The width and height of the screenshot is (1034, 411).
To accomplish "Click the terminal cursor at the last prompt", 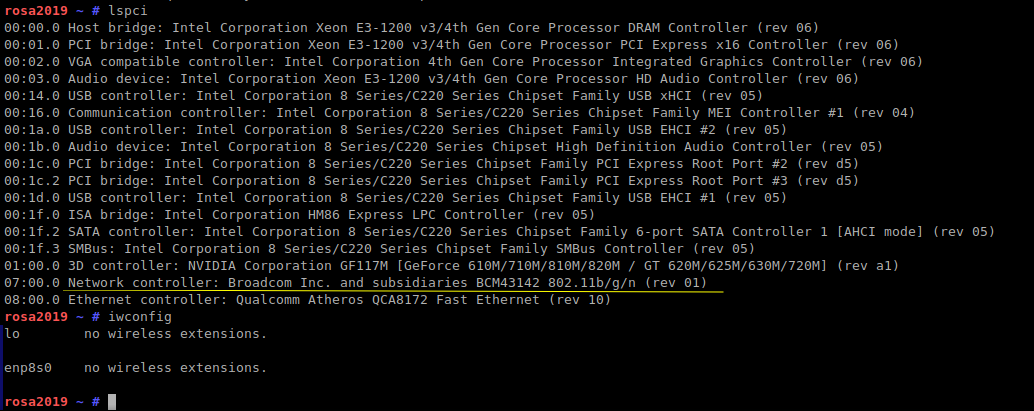I will click(113, 402).
